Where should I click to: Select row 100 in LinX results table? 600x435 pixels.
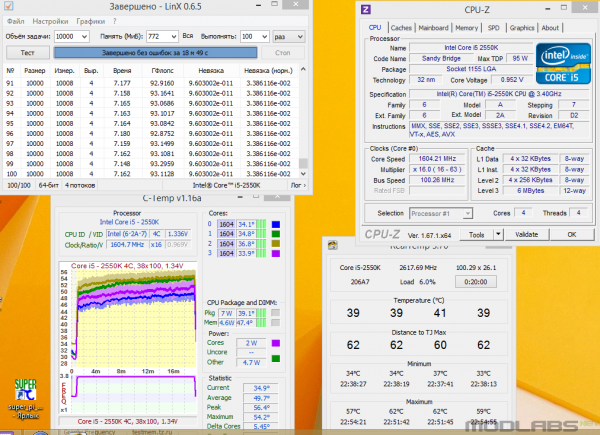tap(151, 174)
